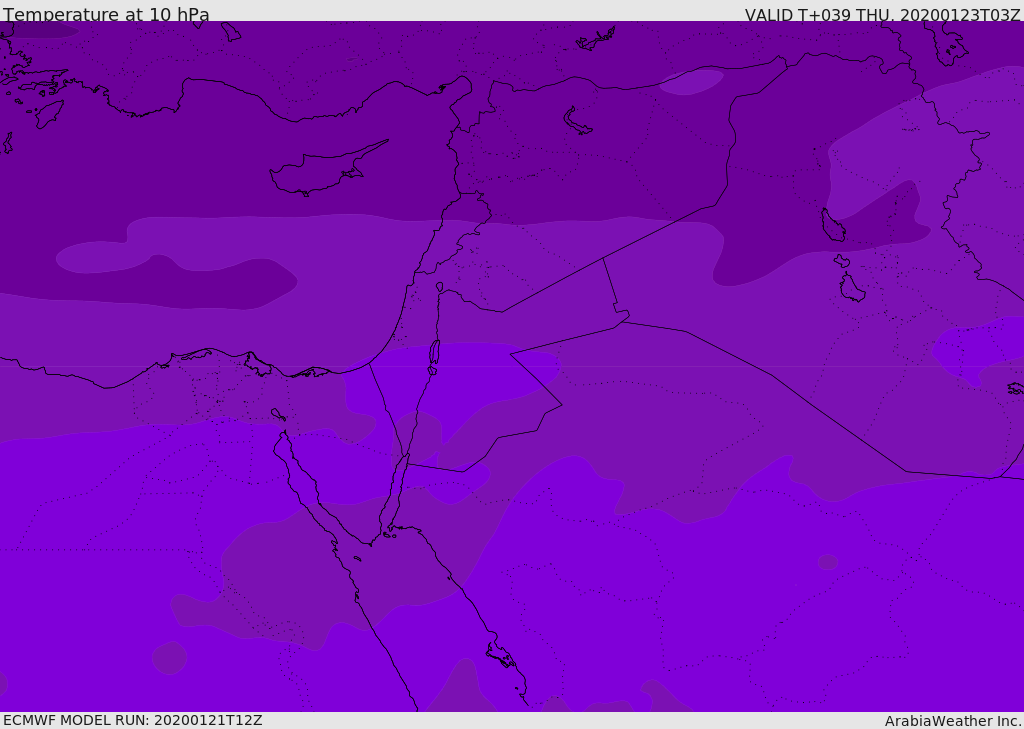Viewport: 1024px width, 729px height.
Task: Click 'ECMWF MODEL RUN: 20200121T12Z' footer text
Action: pos(133,721)
